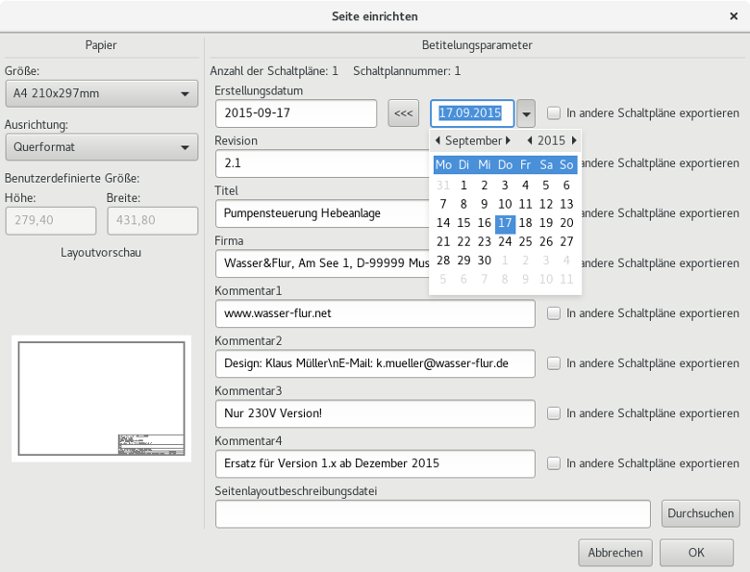Pick September 30 in calendar

(x=485, y=260)
